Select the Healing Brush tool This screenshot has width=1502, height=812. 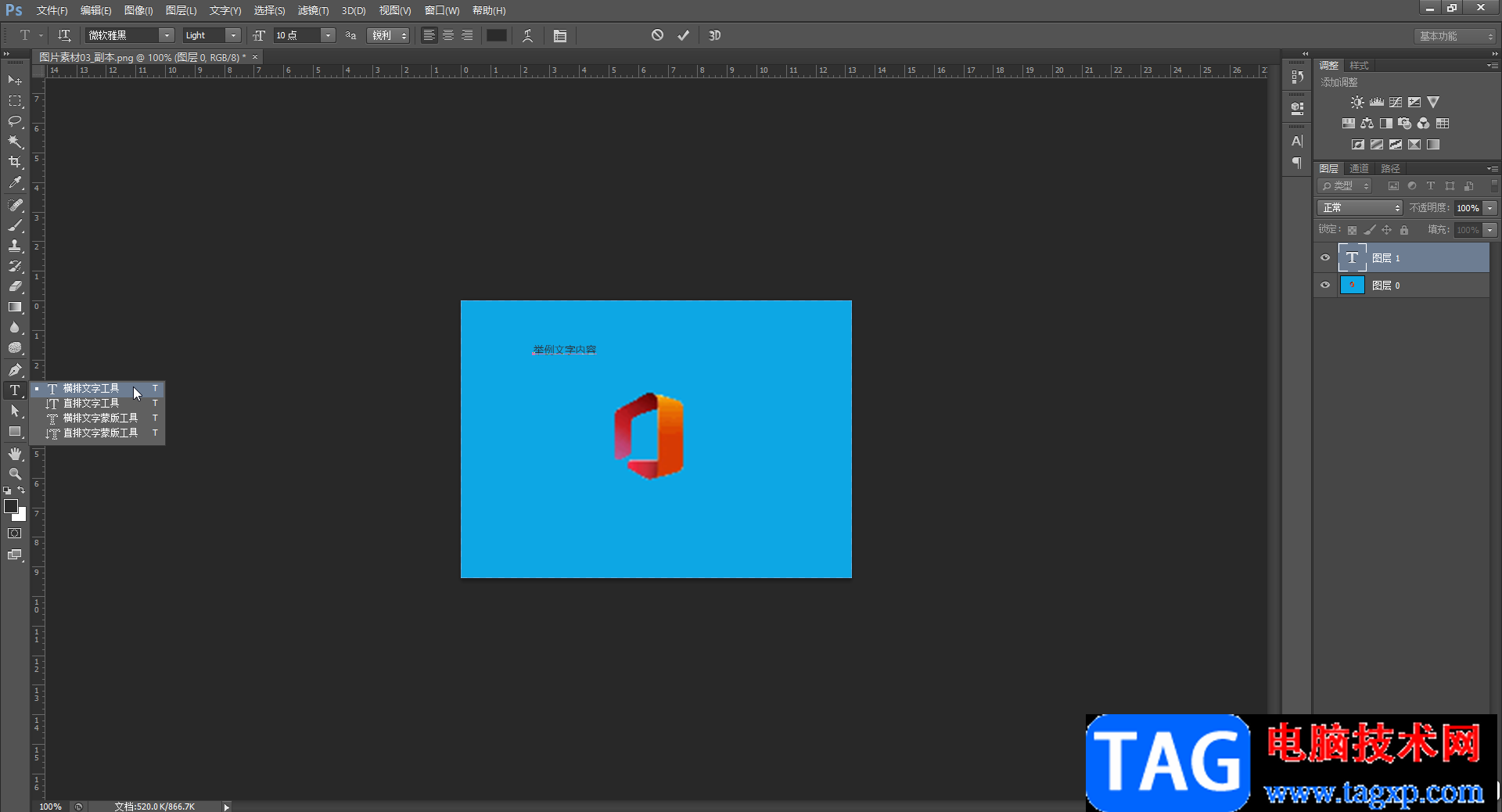15,205
